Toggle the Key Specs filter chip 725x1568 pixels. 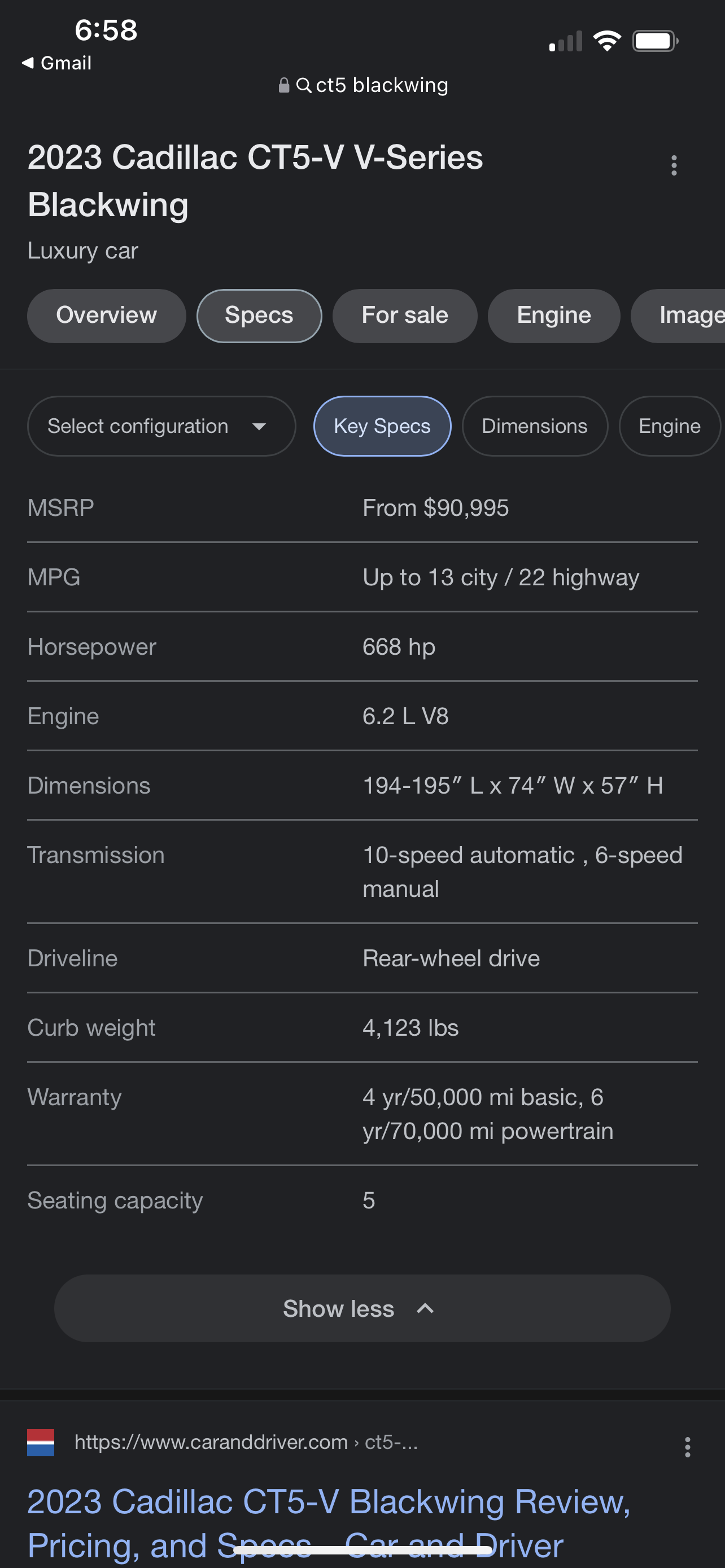[x=382, y=426]
